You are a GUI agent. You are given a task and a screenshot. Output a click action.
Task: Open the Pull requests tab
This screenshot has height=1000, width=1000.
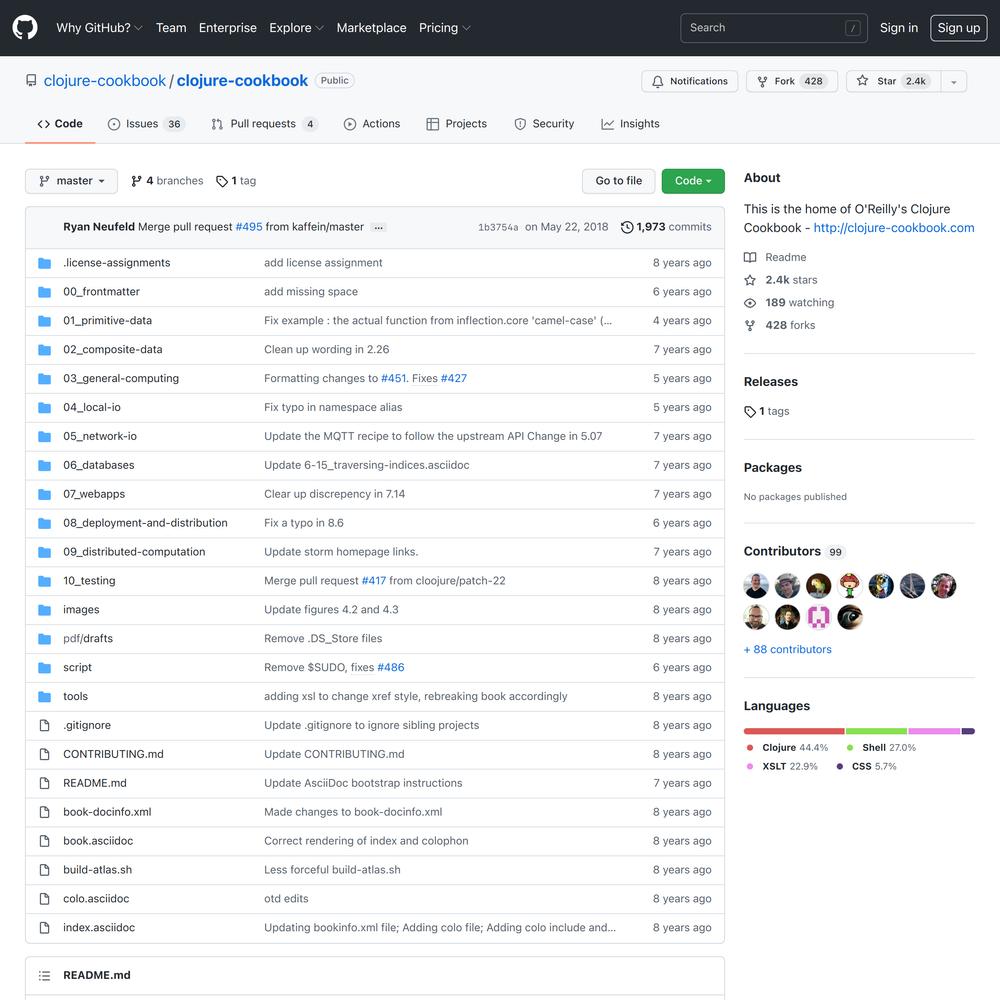click(264, 124)
